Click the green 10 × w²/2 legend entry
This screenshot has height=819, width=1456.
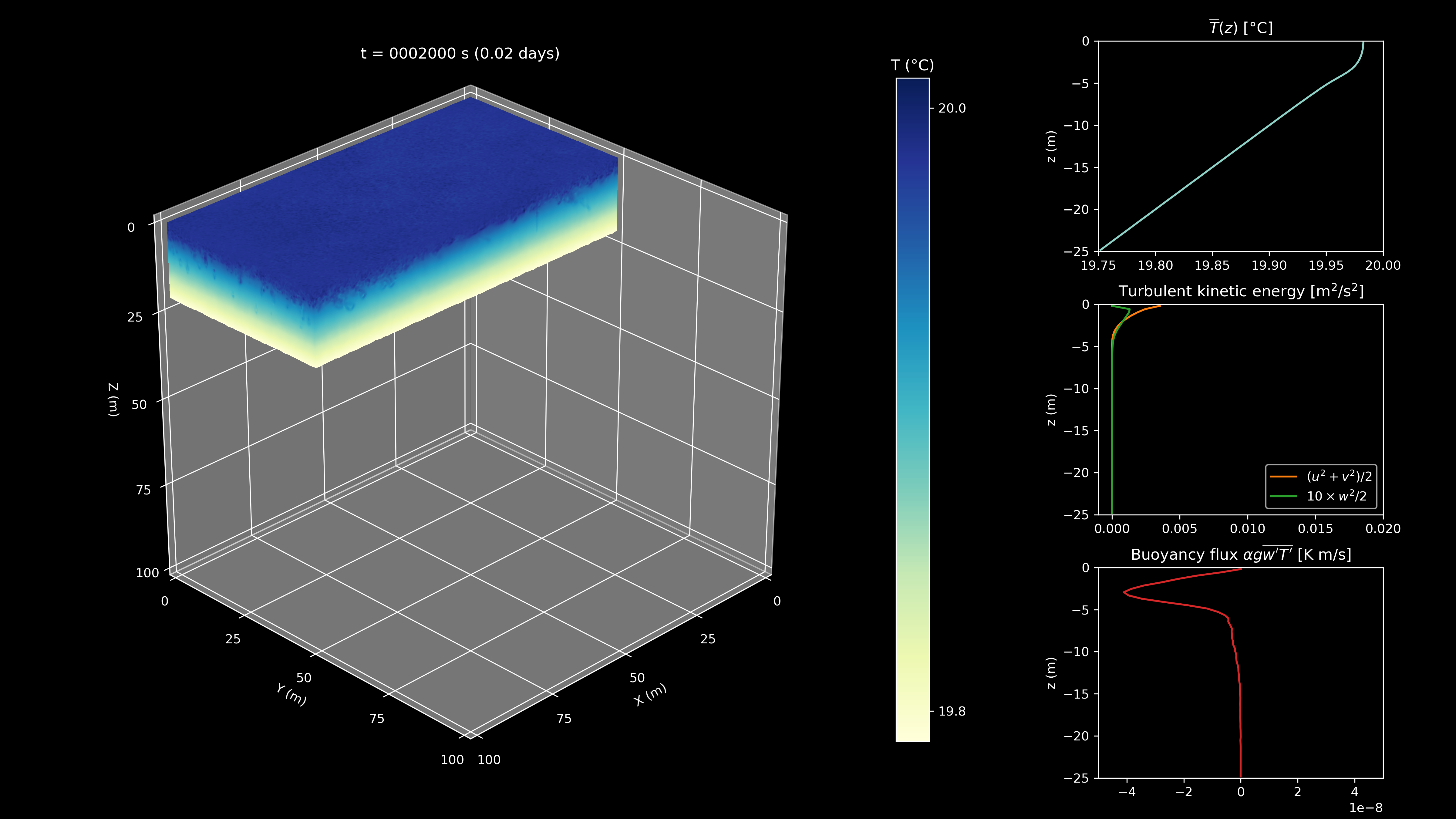(1318, 496)
